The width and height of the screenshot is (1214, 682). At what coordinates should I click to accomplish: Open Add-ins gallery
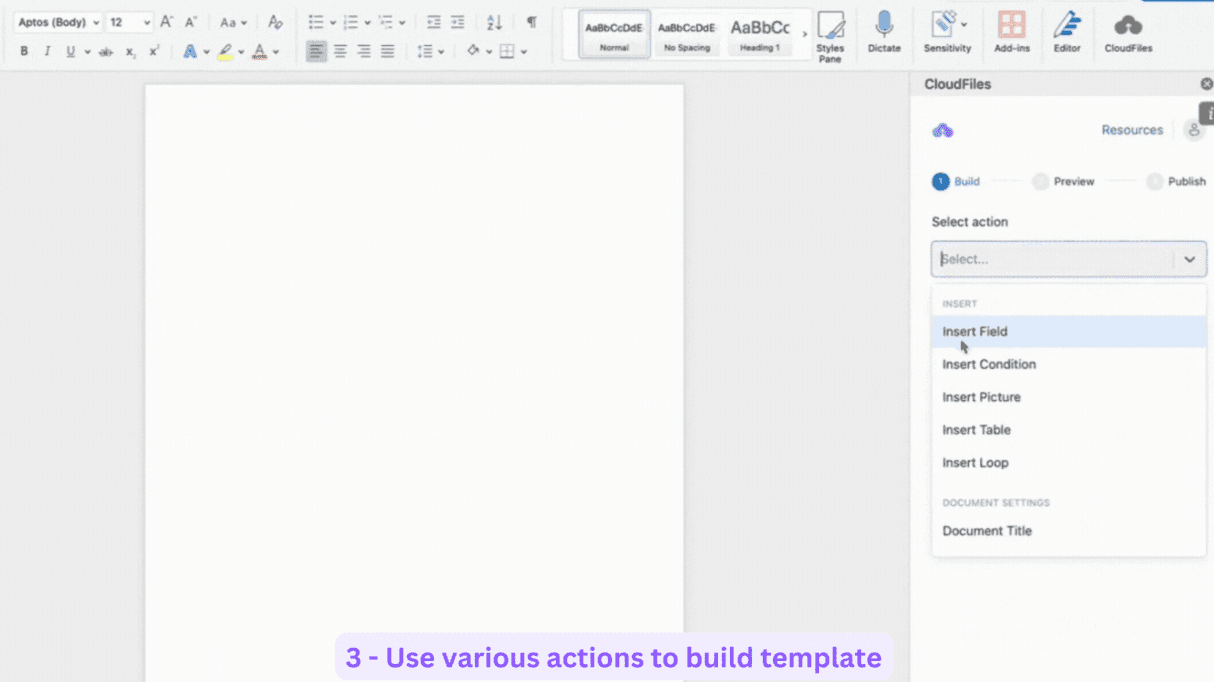[1012, 33]
